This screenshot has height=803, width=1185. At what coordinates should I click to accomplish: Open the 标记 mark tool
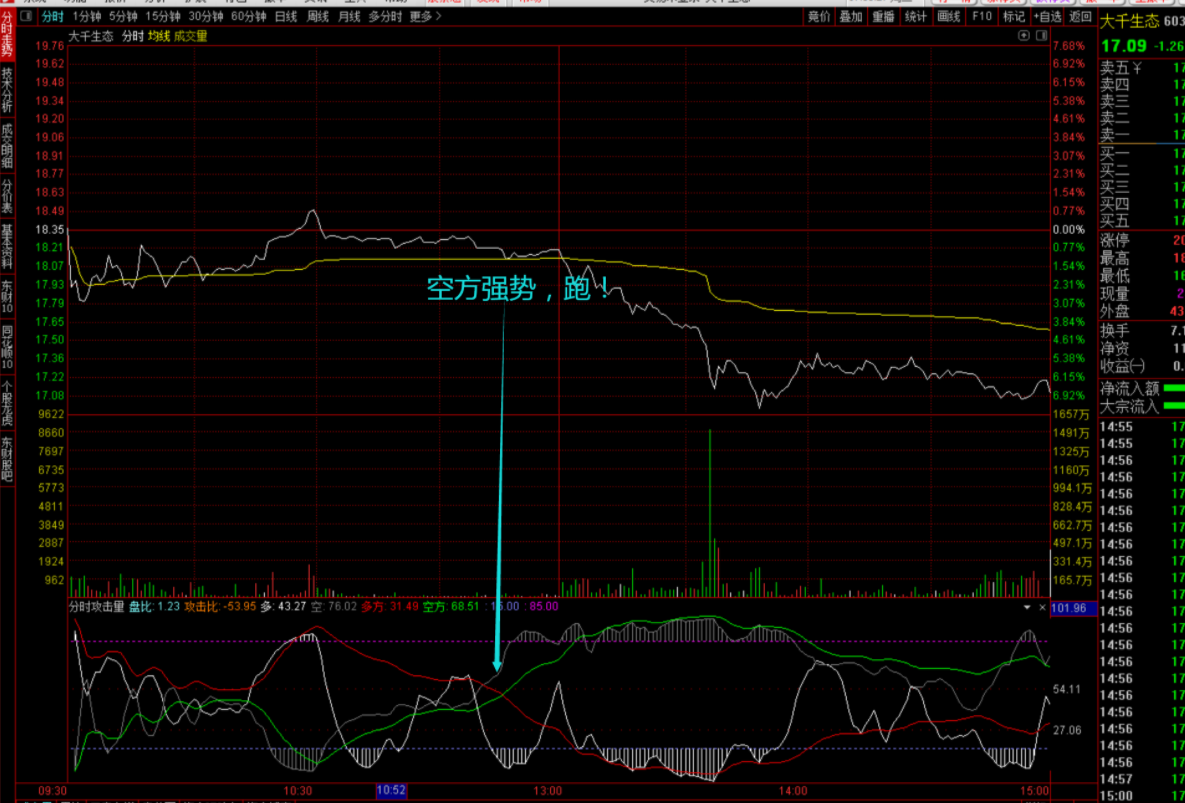[x=1013, y=16]
